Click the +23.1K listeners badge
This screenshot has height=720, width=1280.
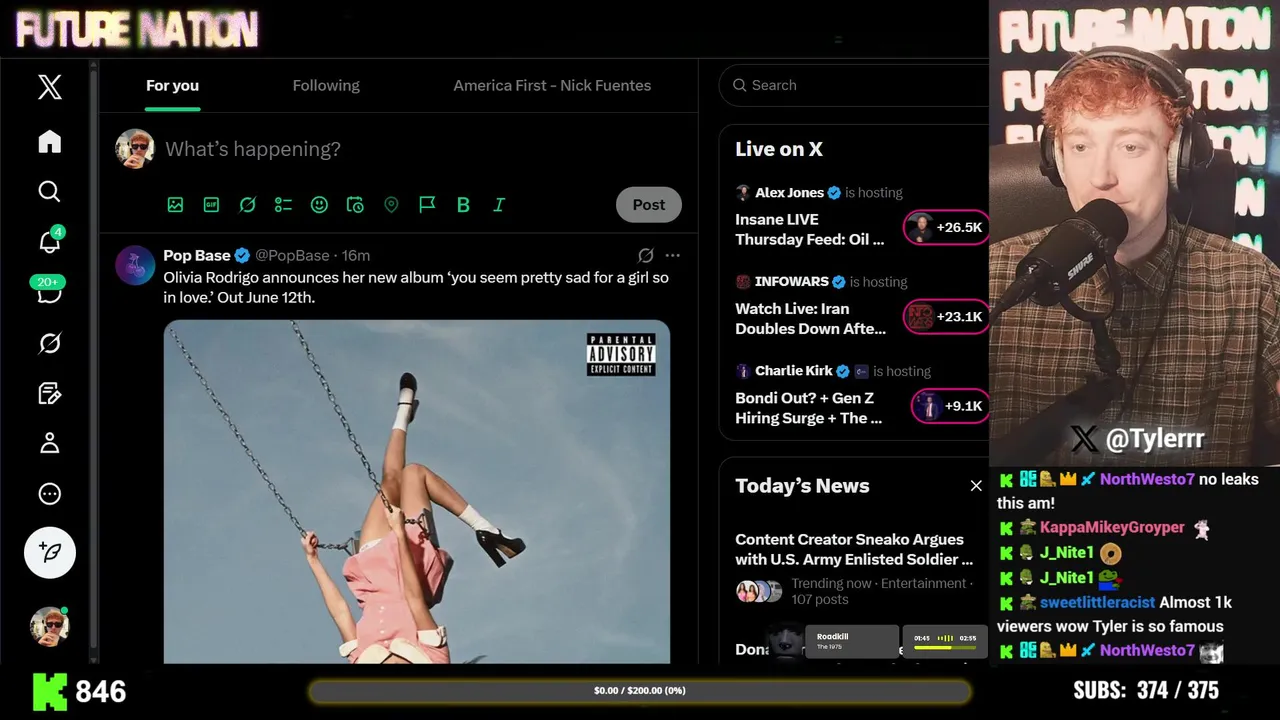click(946, 317)
